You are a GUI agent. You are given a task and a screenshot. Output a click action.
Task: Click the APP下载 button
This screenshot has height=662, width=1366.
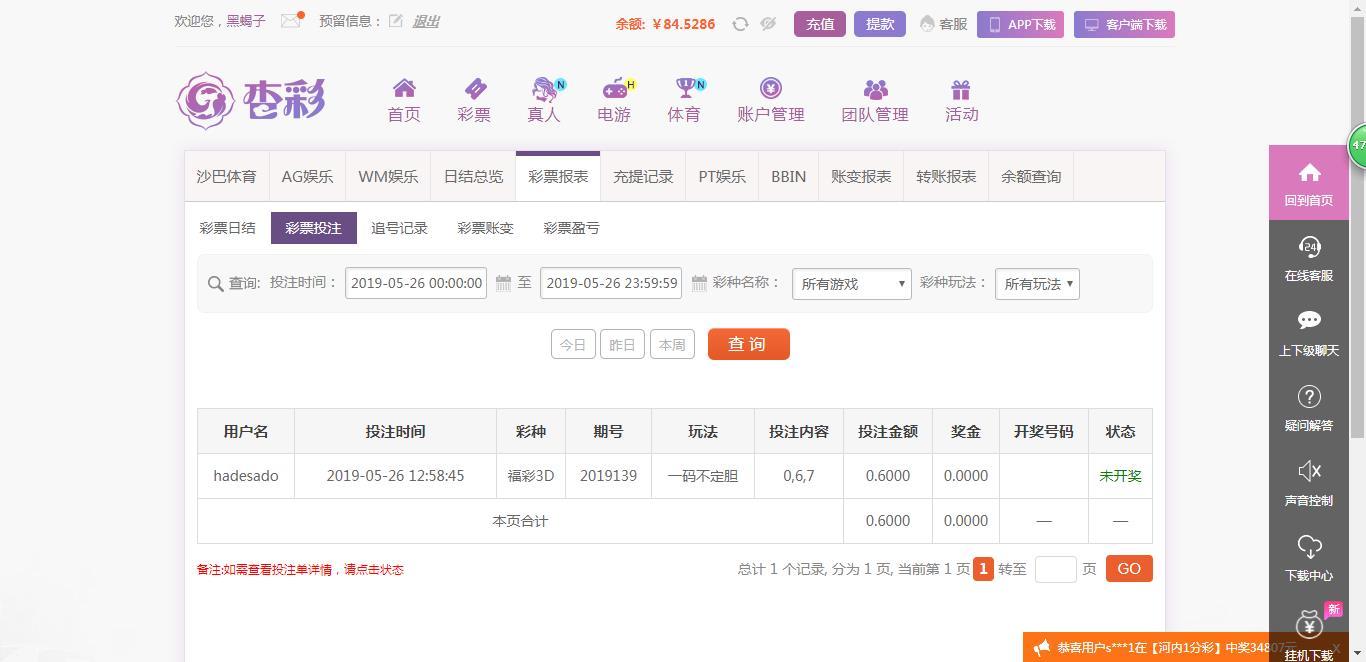point(1020,24)
